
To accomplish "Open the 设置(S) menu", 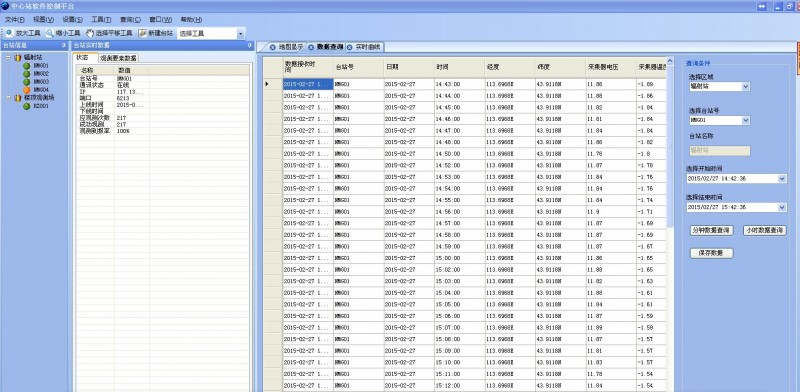I will [x=72, y=19].
